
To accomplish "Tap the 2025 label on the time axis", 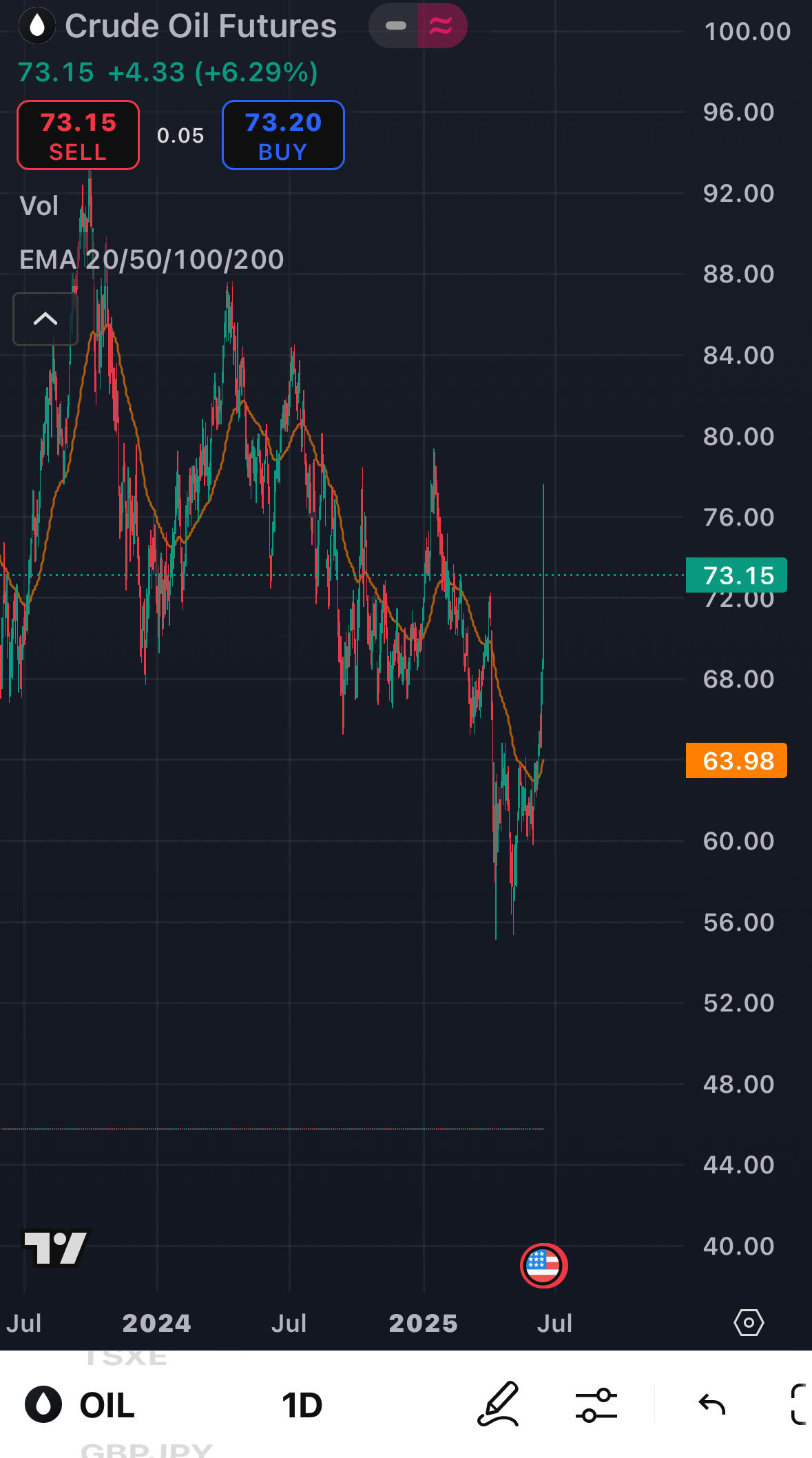I will (x=423, y=1323).
